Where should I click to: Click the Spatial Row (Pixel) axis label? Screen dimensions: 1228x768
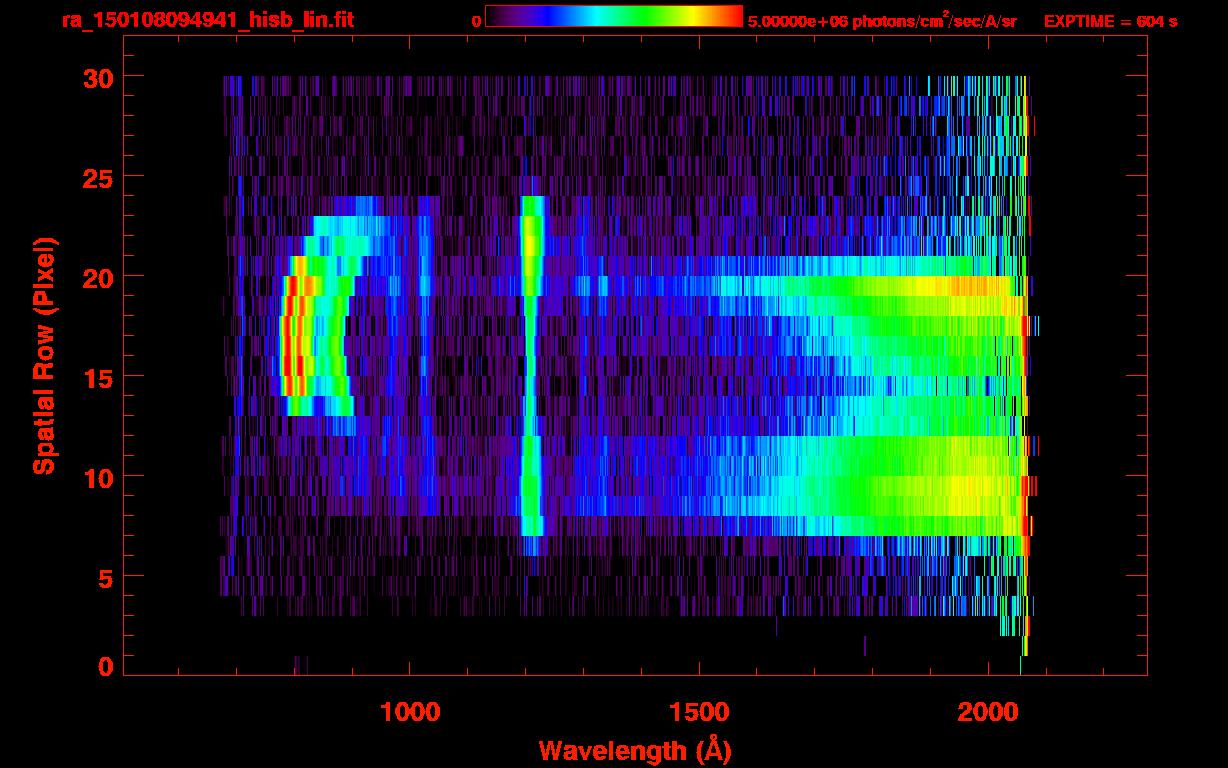pos(44,355)
